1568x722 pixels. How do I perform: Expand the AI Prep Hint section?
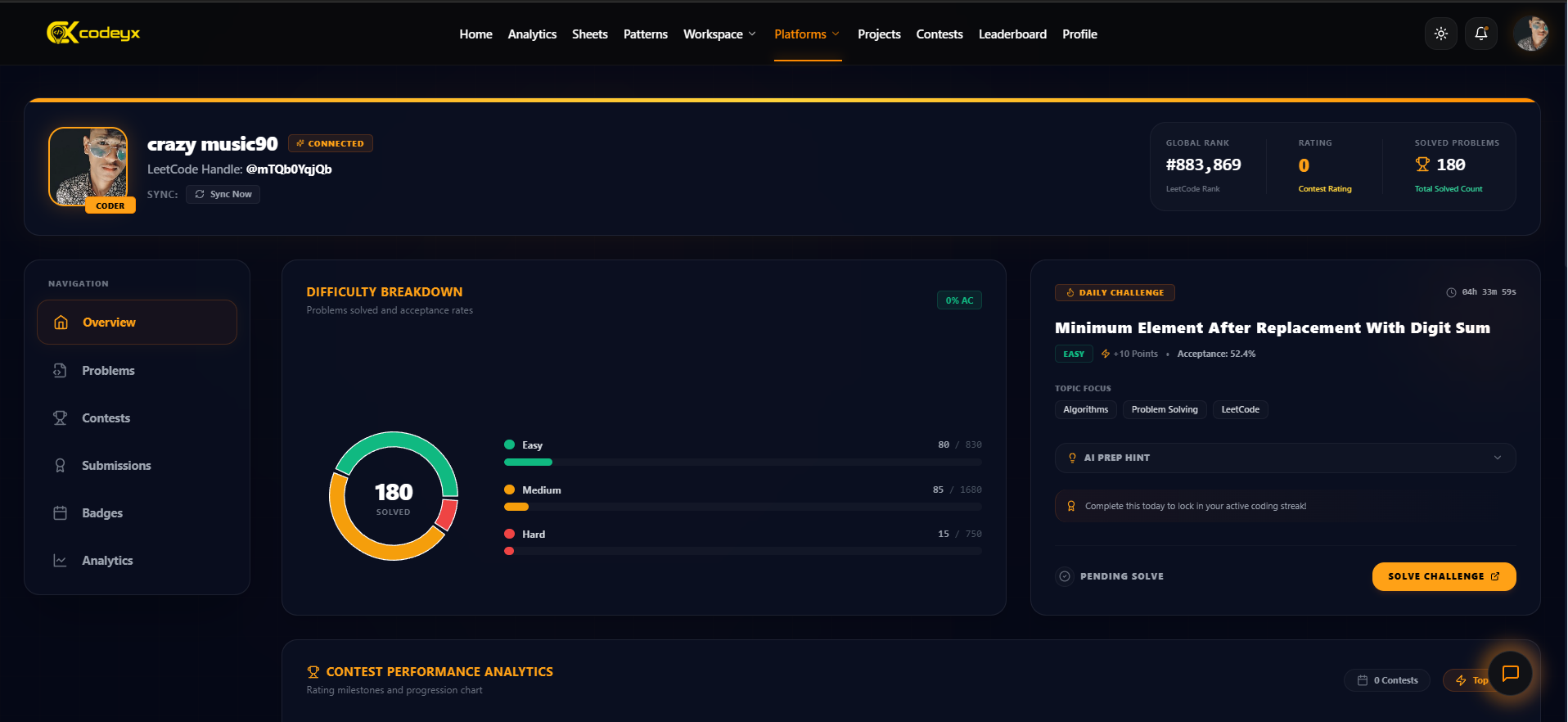click(x=1285, y=458)
